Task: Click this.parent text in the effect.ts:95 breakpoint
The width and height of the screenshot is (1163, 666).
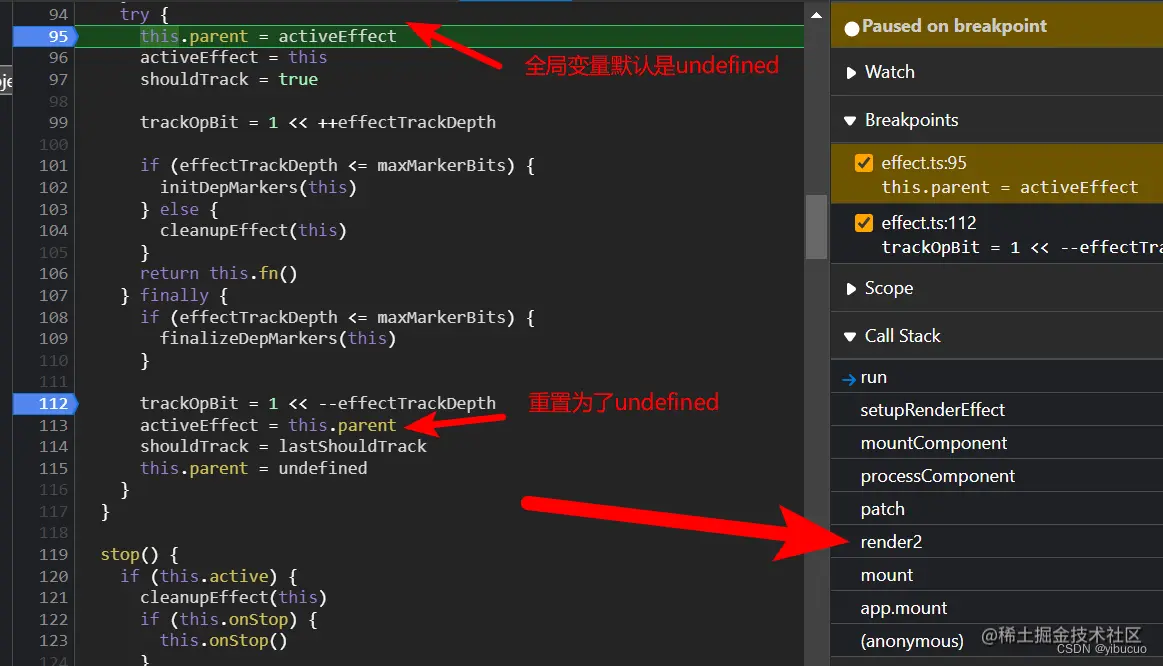Action: (935, 188)
